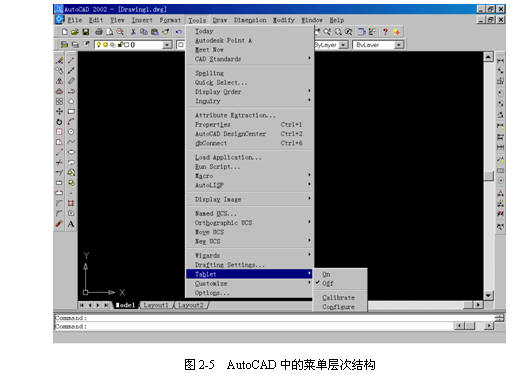Viewport: 513px width, 374px height.
Task: Click Calibrate in the Tablet submenu
Action: 339,297
